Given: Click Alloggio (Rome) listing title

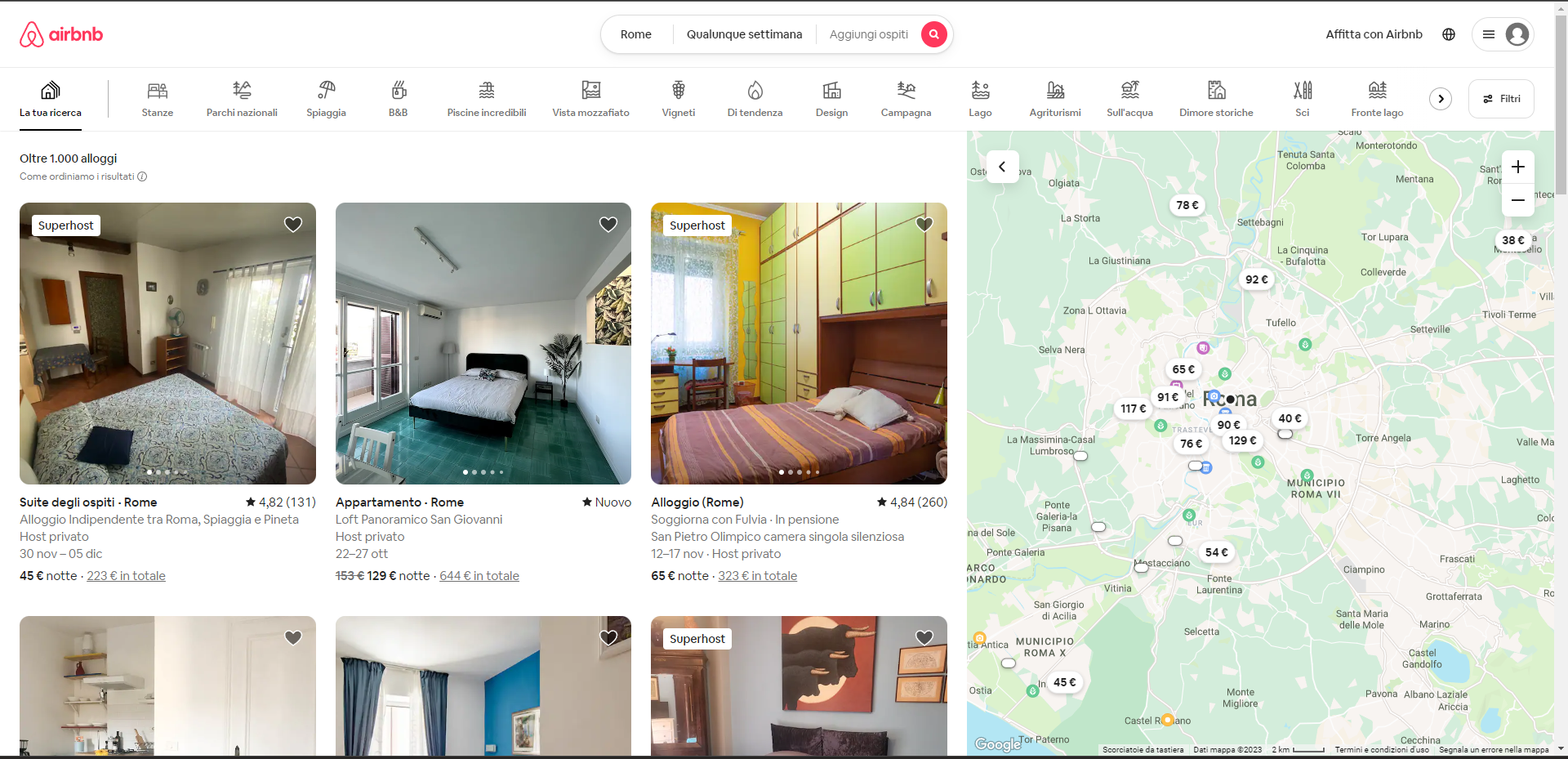Looking at the screenshot, I should tap(697, 502).
